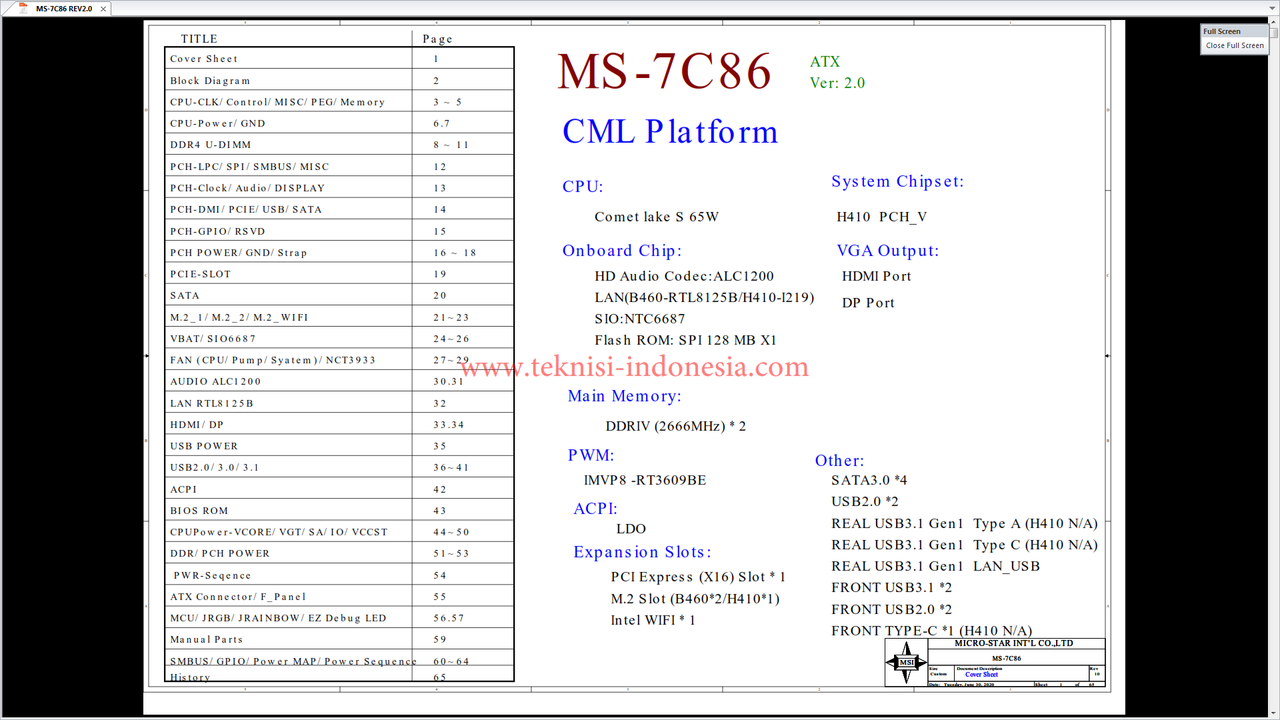The image size is (1280, 720).
Task: Click the LAN RTL8125B row
Action: click(339, 403)
